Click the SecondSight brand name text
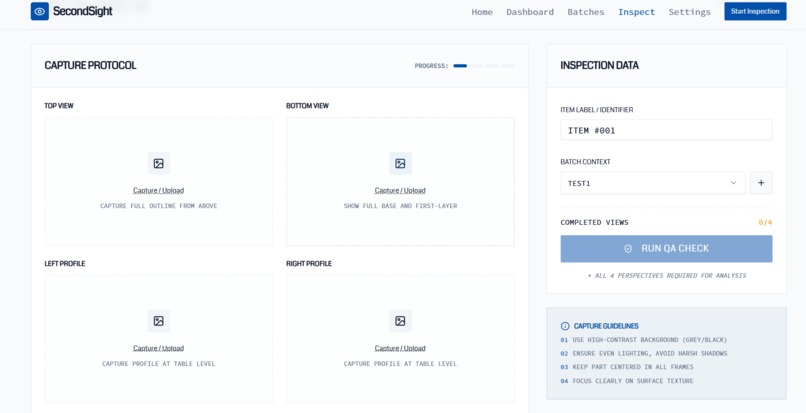 82,11
